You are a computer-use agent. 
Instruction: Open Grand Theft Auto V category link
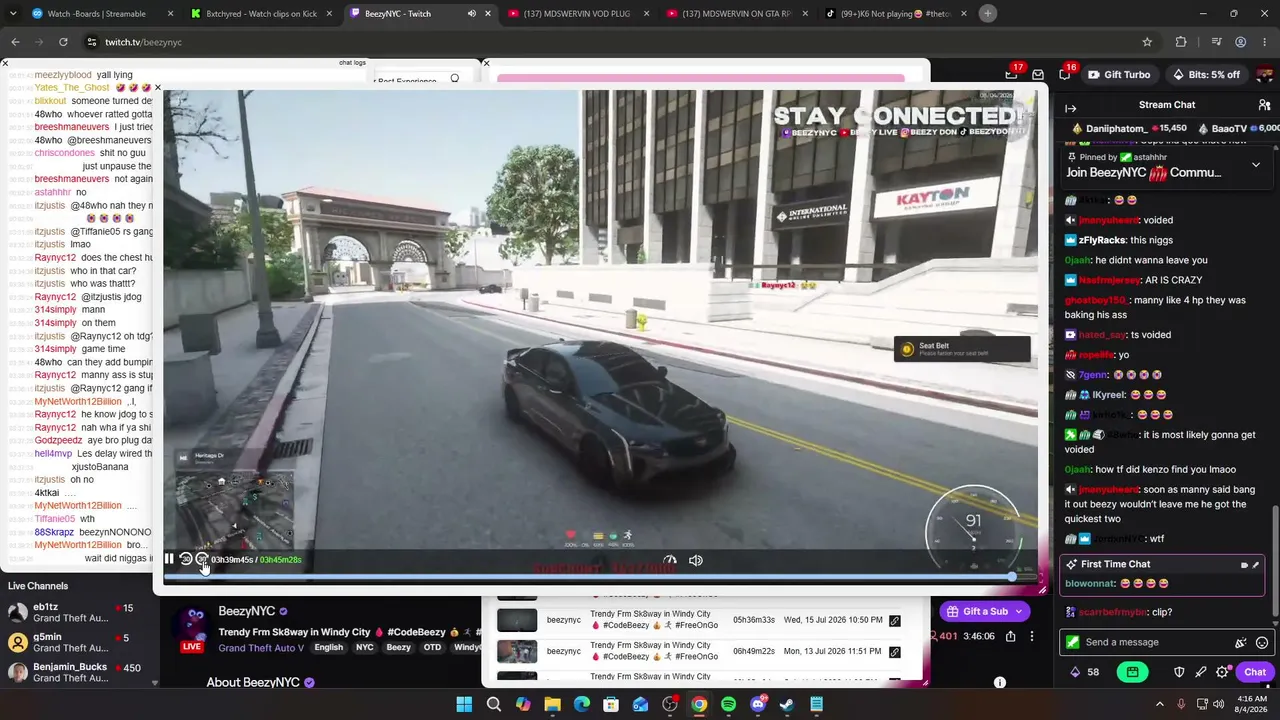point(262,648)
